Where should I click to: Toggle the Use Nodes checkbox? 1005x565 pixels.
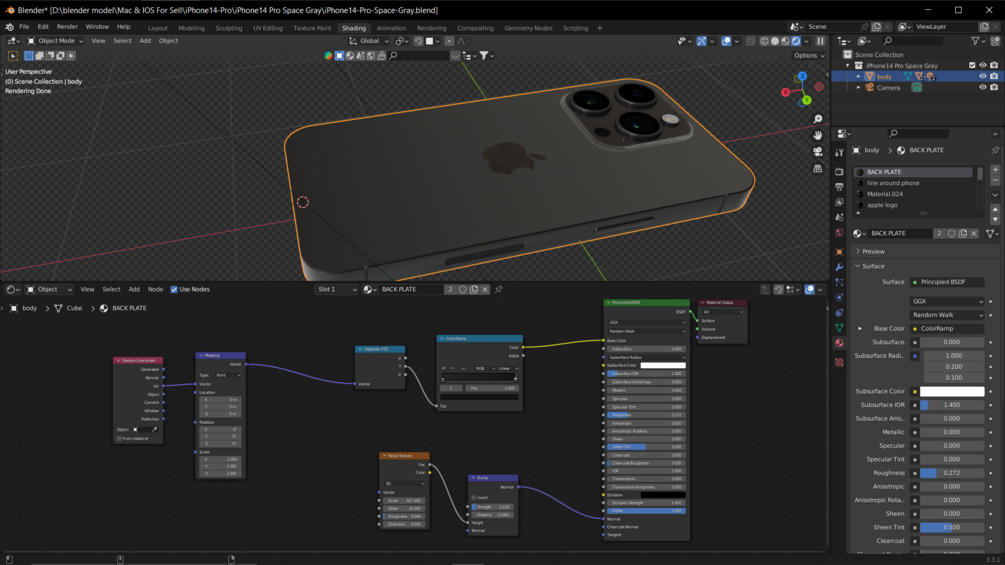coord(174,290)
